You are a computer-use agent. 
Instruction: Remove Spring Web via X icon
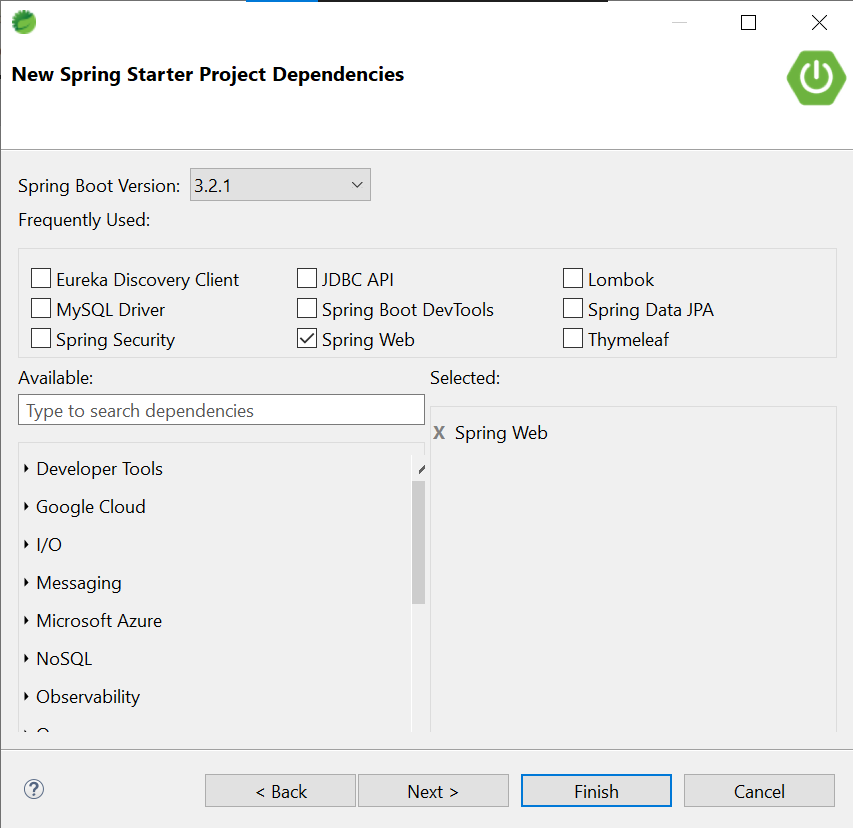click(x=439, y=433)
